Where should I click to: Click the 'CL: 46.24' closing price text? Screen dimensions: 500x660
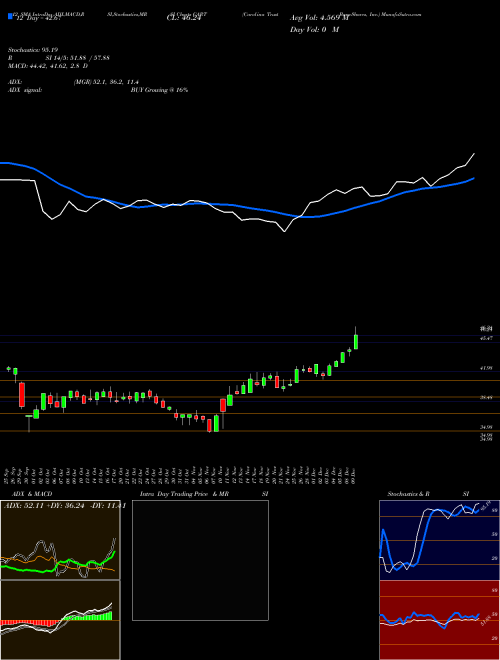point(183,18)
